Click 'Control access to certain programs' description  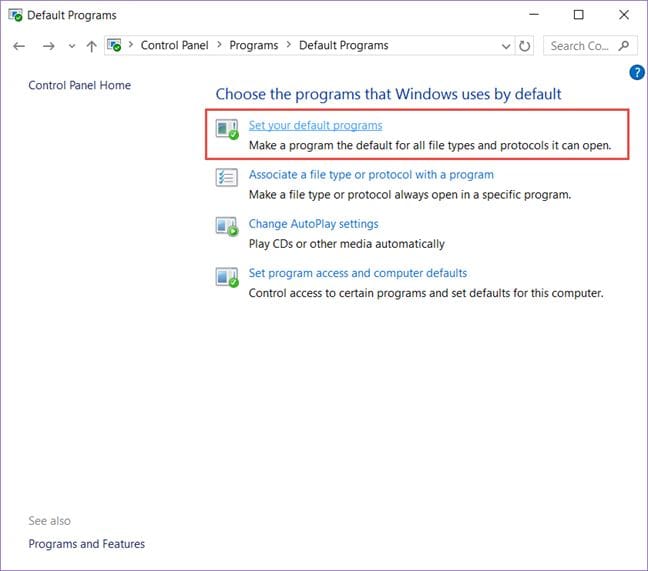(426, 293)
